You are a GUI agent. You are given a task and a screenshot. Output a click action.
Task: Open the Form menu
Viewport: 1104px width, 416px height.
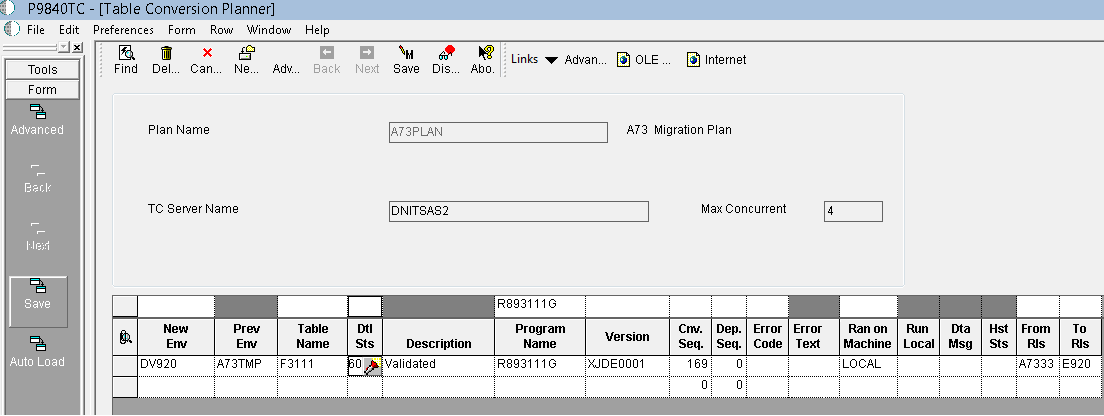click(x=182, y=30)
